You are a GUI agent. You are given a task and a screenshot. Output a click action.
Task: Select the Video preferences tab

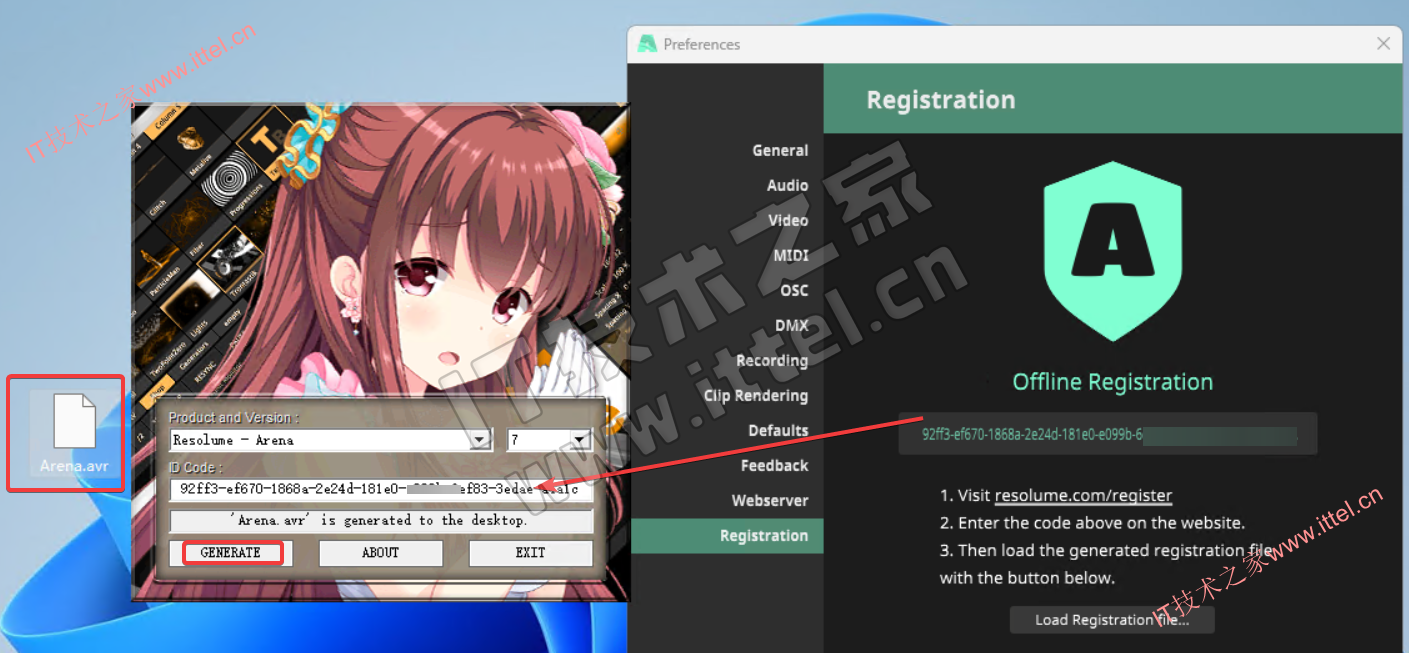[x=787, y=221]
